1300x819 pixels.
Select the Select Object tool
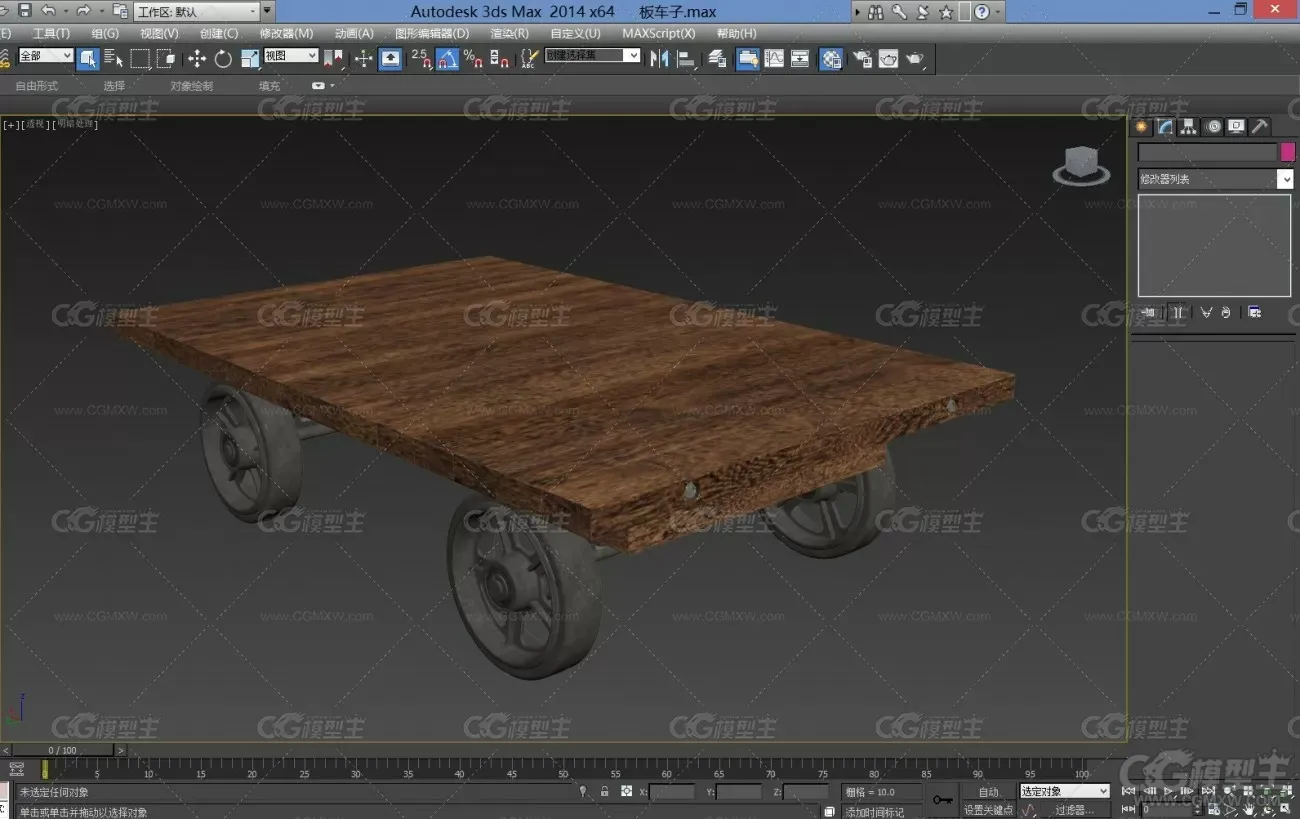89,59
